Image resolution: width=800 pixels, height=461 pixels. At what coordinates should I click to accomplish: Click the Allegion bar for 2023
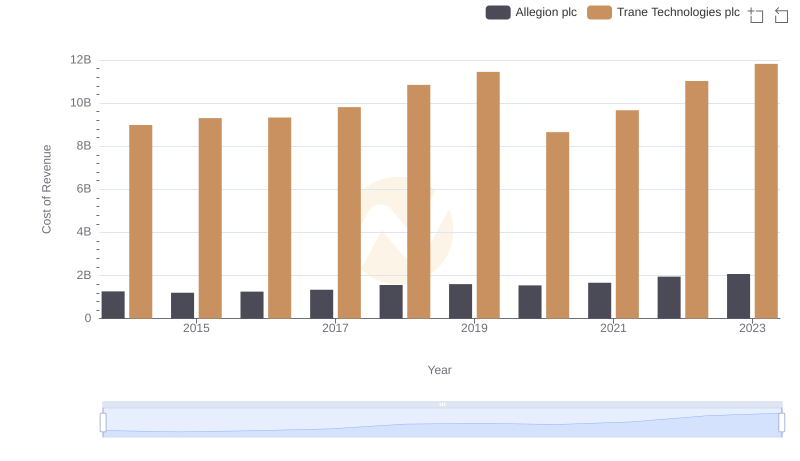[738, 296]
